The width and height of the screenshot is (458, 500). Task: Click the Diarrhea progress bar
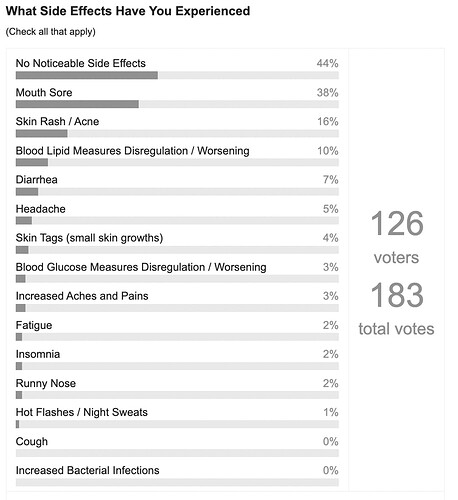click(x=177, y=192)
